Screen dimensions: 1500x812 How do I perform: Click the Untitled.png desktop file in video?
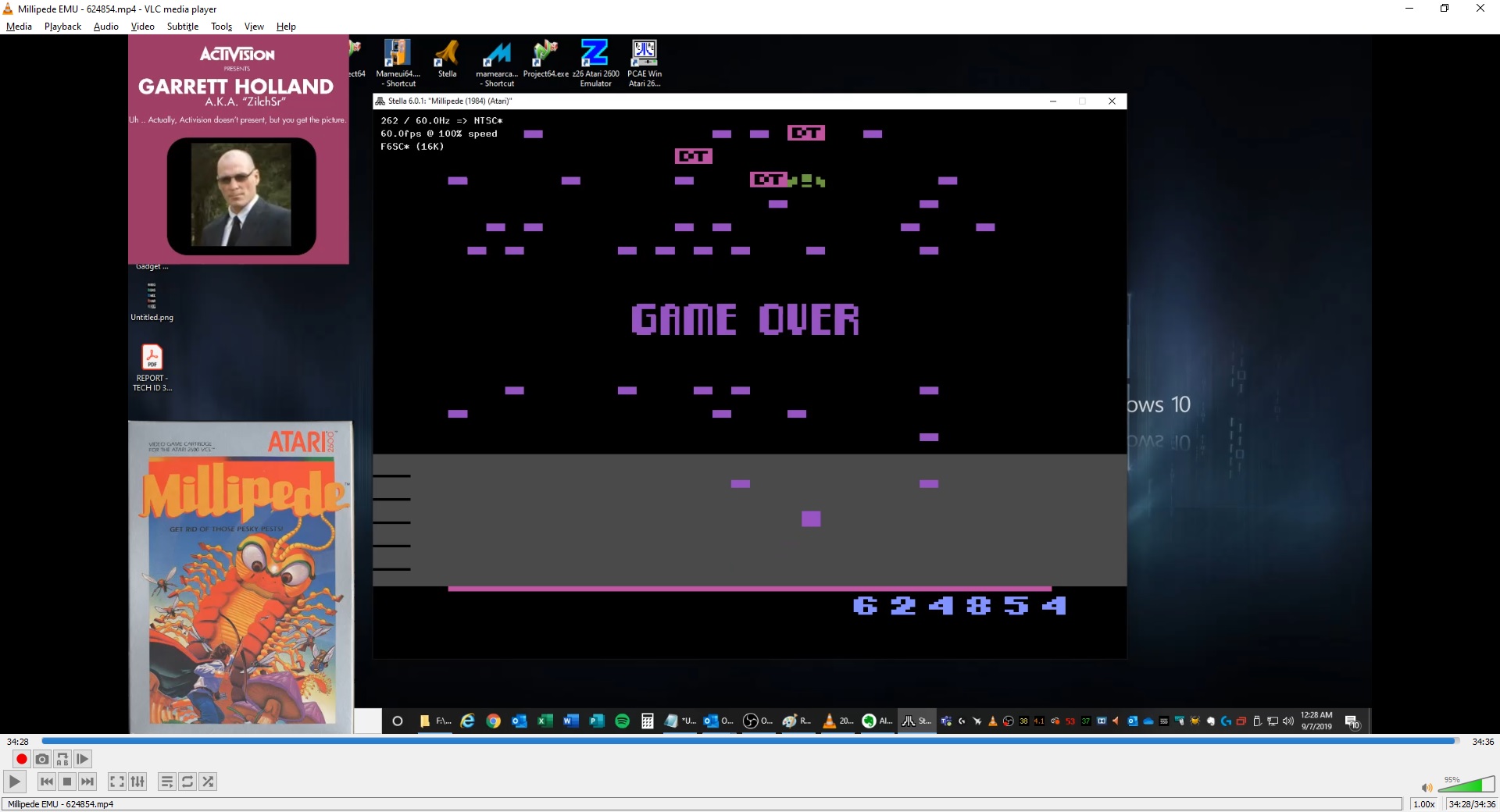click(x=152, y=301)
